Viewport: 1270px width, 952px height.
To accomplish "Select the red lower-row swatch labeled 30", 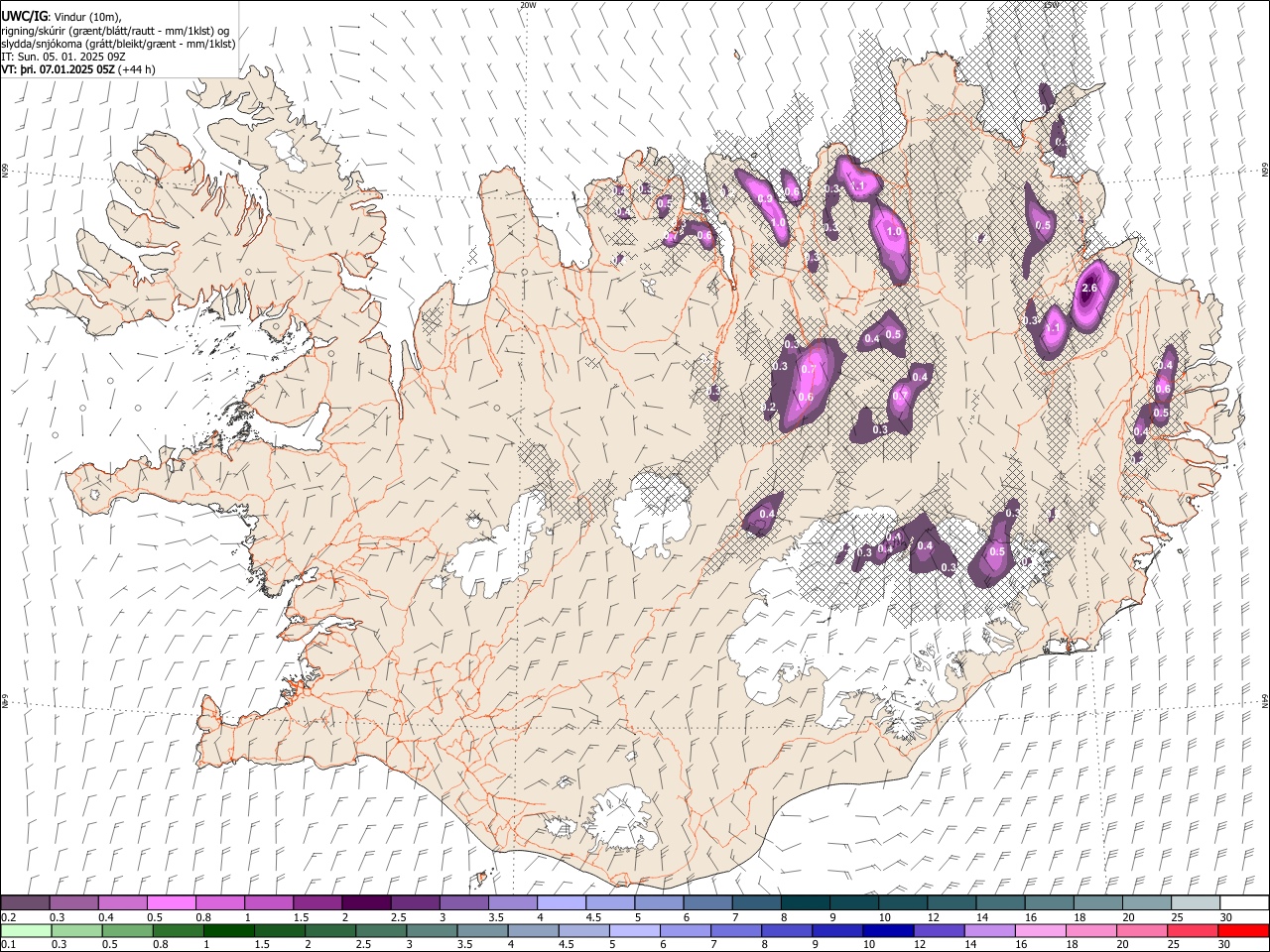I will (x=1243, y=930).
